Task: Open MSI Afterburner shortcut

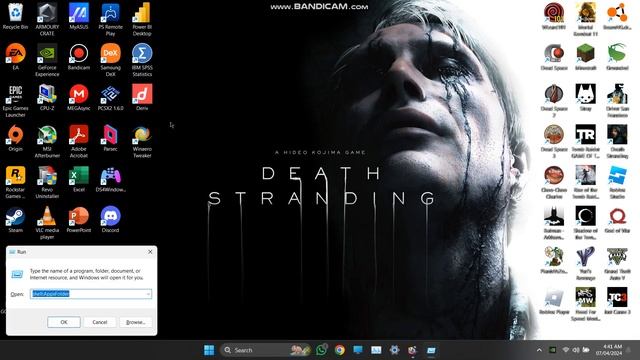Action: tap(47, 141)
